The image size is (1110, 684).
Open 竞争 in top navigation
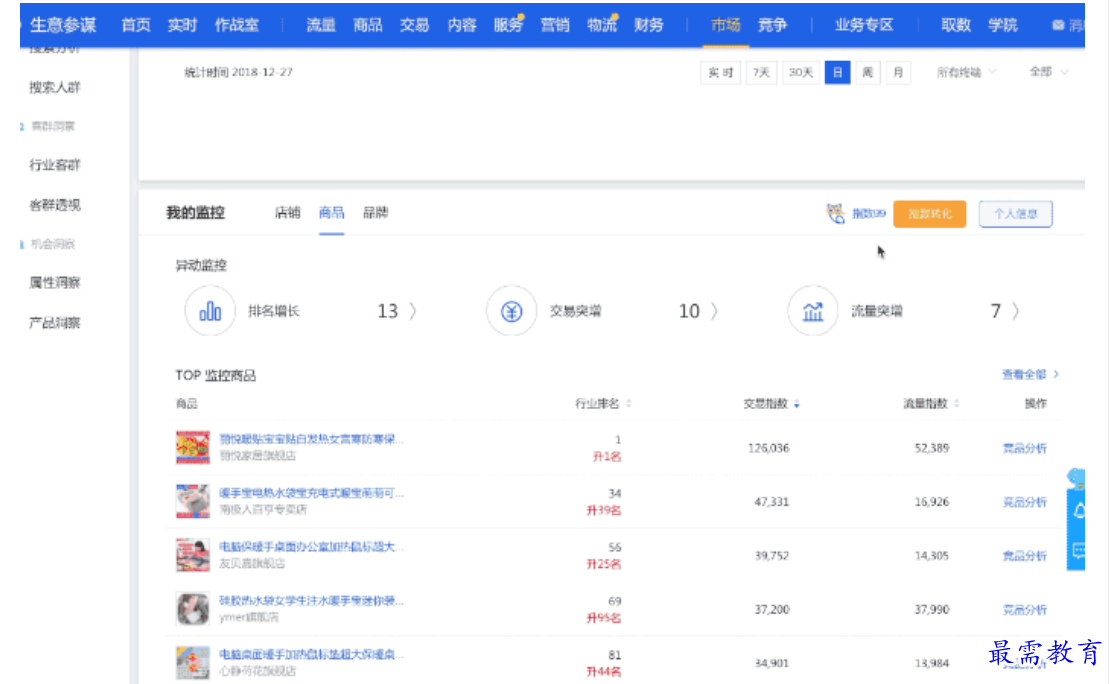tap(772, 25)
